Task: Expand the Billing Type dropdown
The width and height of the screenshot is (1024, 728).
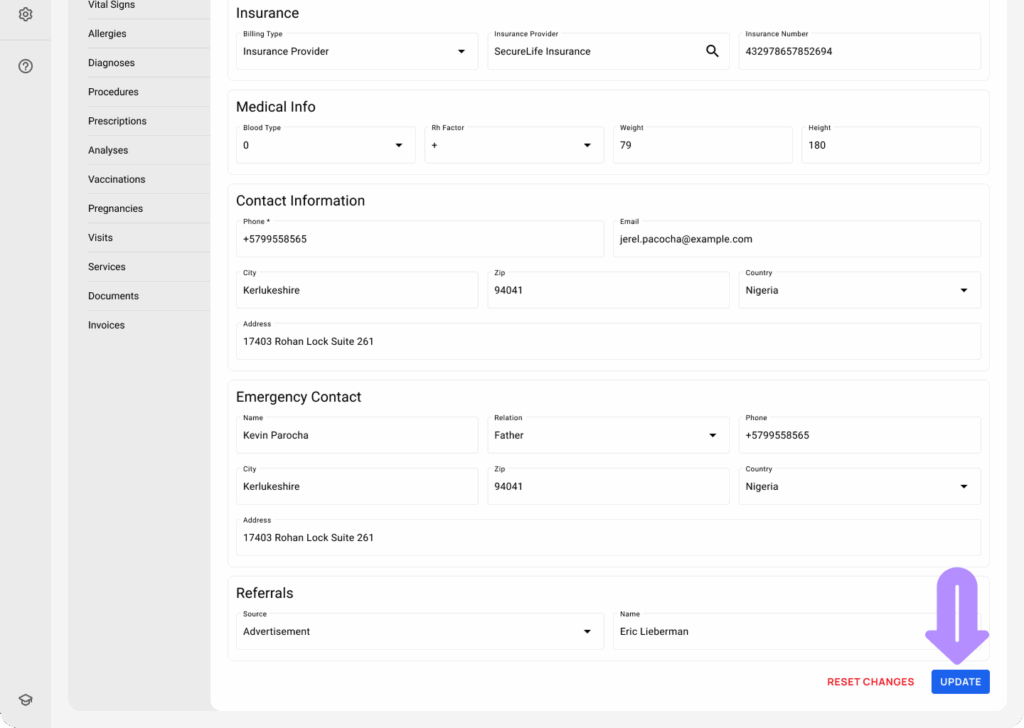Action: click(x=461, y=51)
